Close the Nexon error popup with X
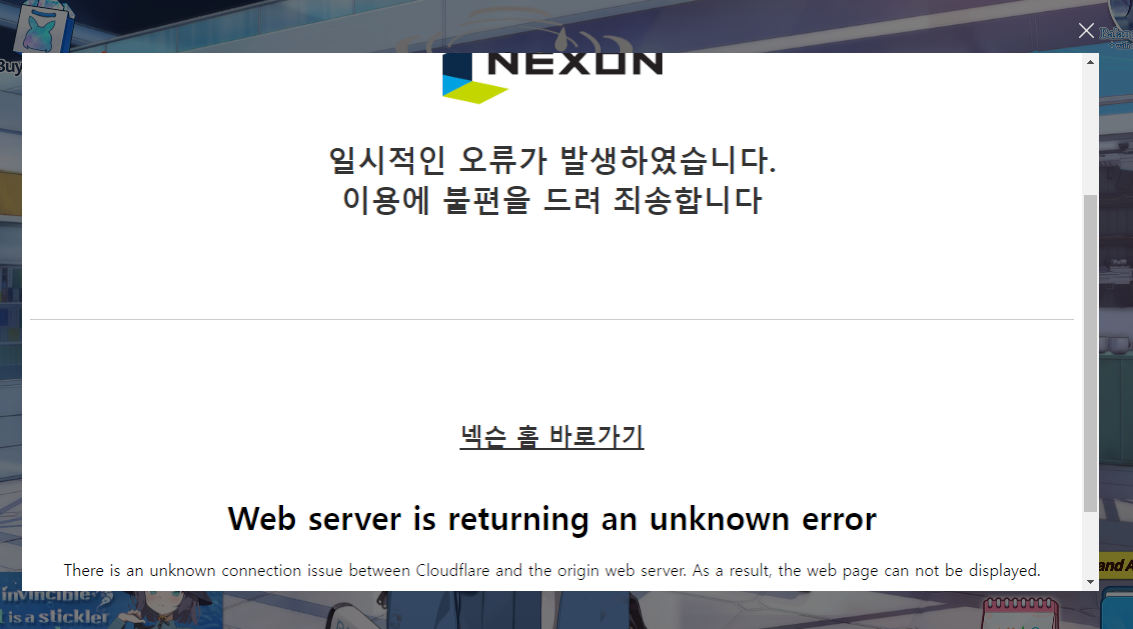The height and width of the screenshot is (629, 1133). click(x=1086, y=30)
